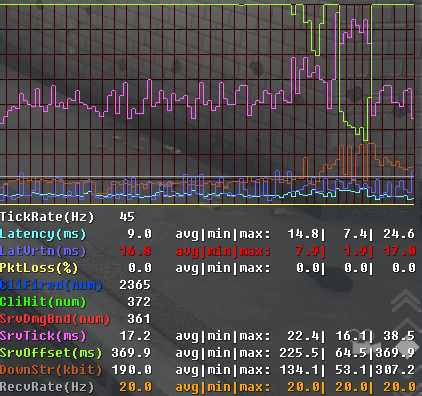Click the TickRate value 45
Image resolution: width=422 pixels, height=396 pixels.
(127, 217)
